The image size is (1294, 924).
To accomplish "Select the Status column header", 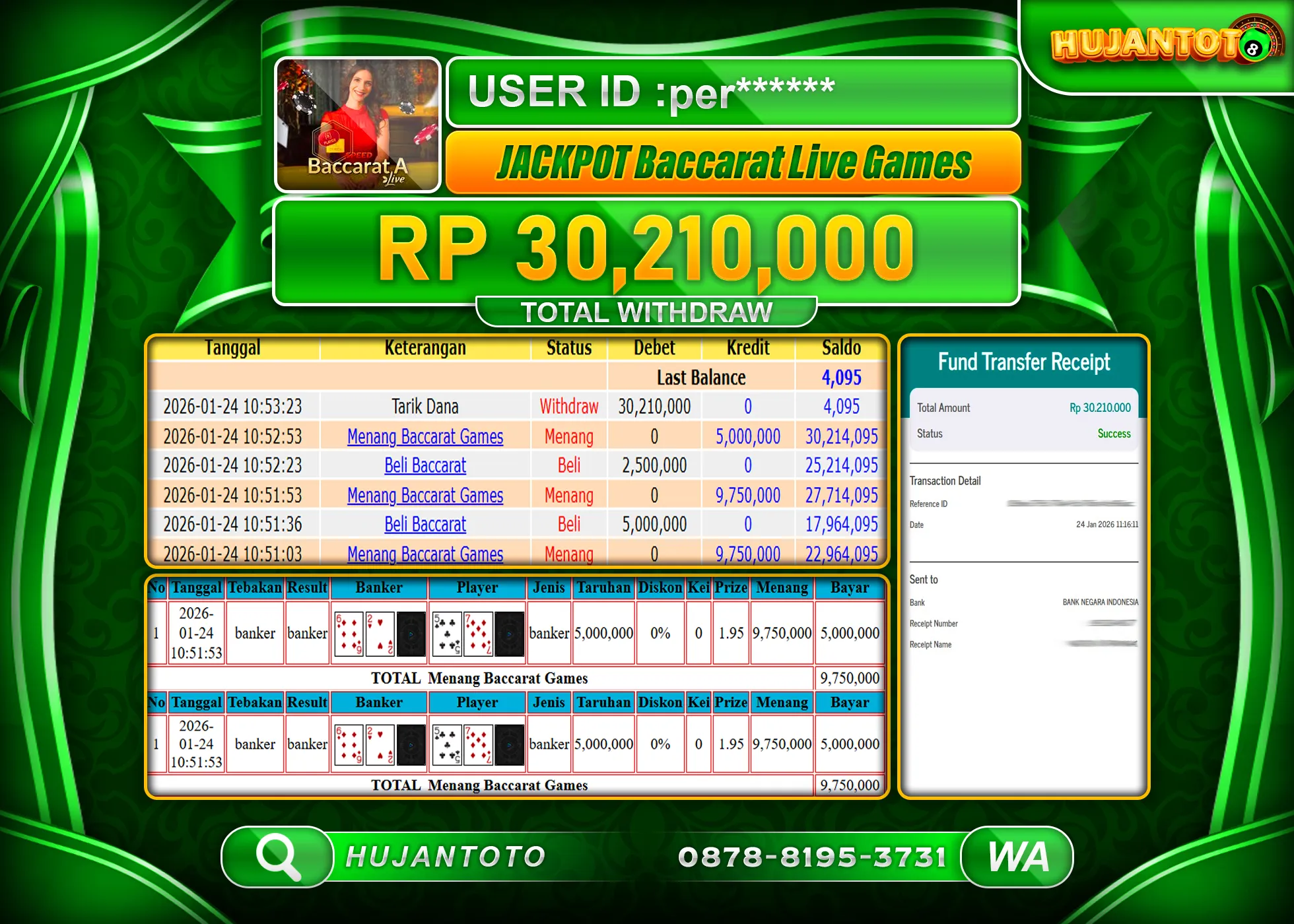I will 568,347.
